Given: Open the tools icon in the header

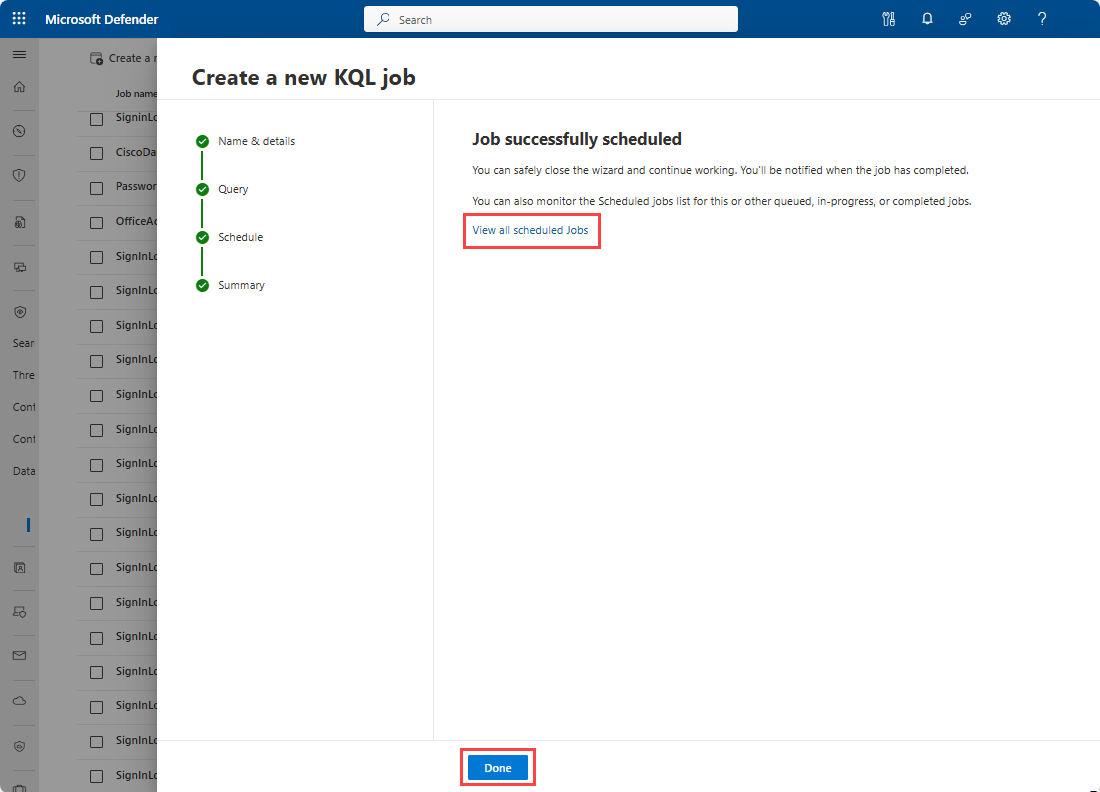Looking at the screenshot, I should click(x=889, y=19).
